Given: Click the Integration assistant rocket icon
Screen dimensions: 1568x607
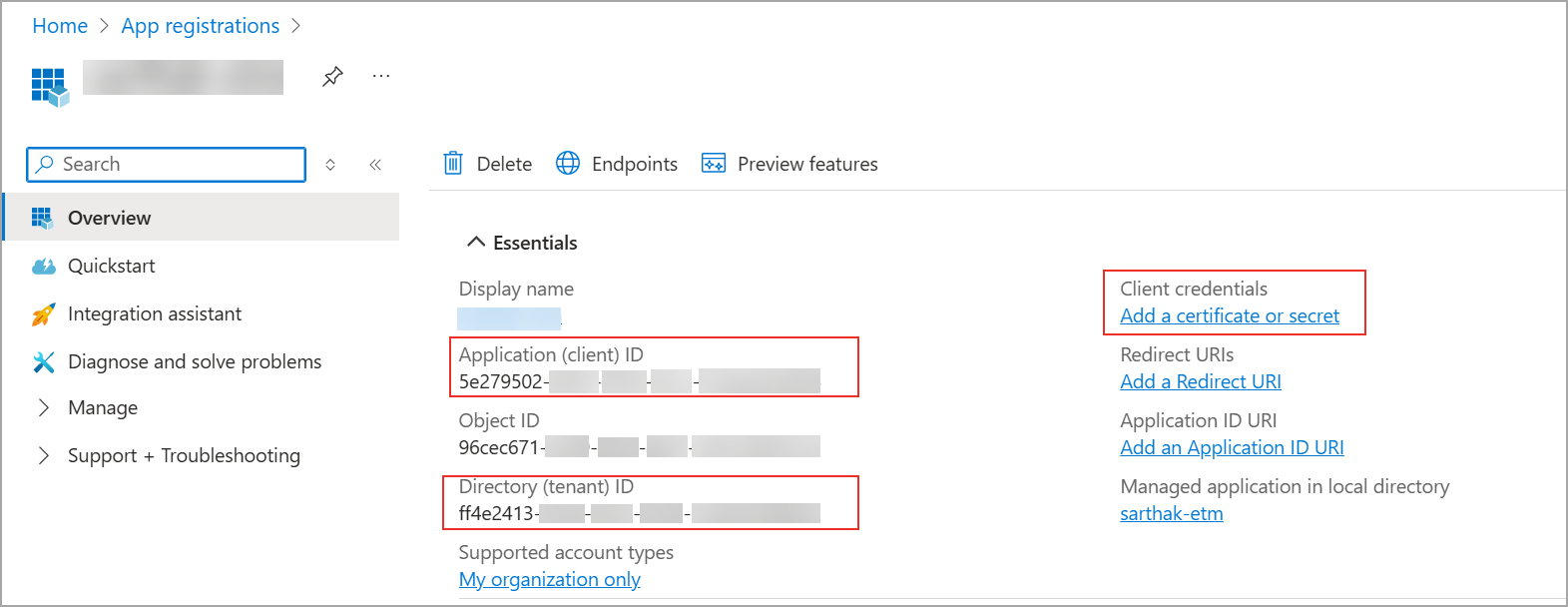Looking at the screenshot, I should 43,314.
